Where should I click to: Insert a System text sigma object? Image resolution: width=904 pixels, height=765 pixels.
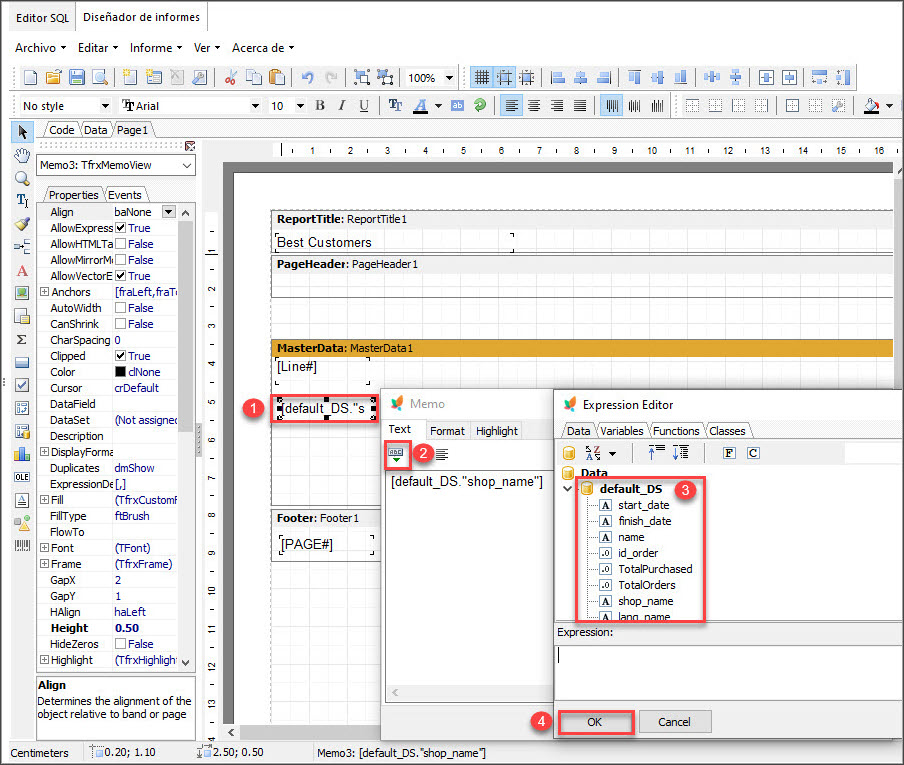click(x=22, y=340)
